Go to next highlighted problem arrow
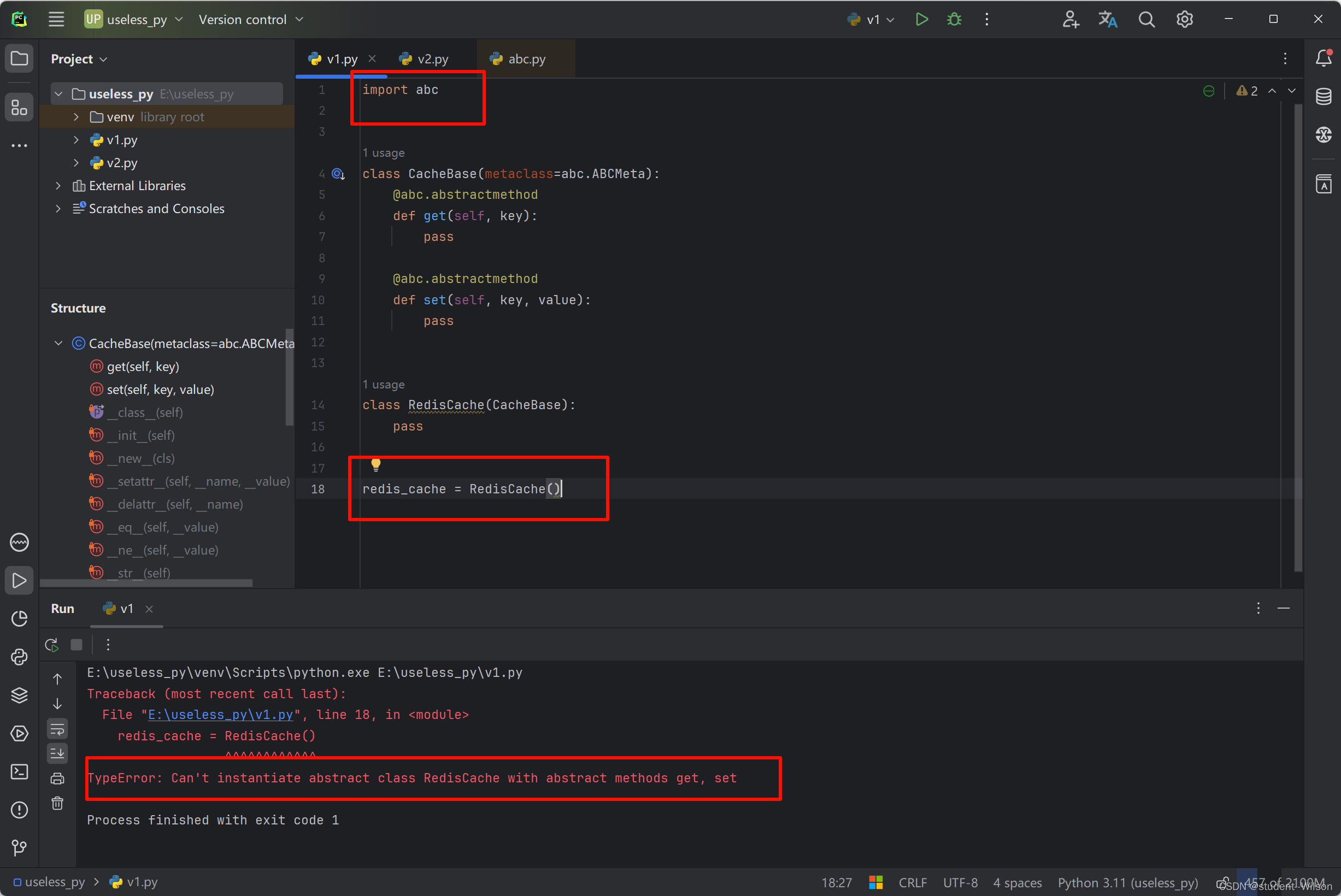Viewport: 1341px width, 896px height. (x=1291, y=91)
